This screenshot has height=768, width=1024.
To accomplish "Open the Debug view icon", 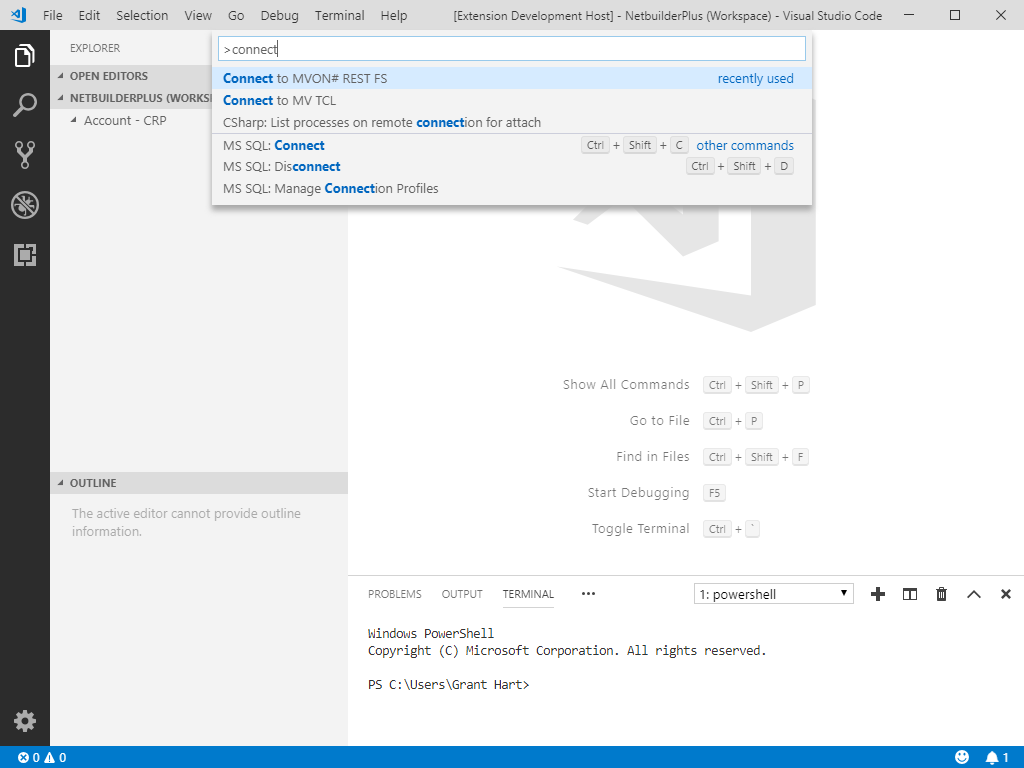I will [x=25, y=205].
